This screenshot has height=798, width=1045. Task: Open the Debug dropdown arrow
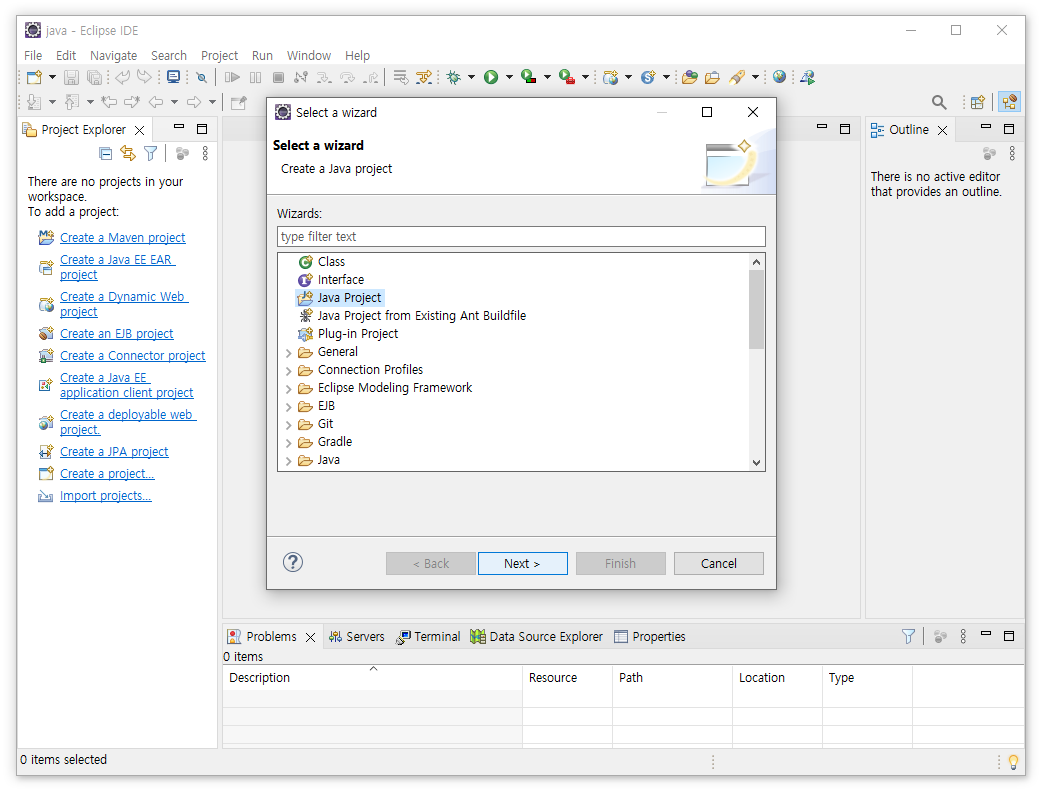tap(471, 77)
